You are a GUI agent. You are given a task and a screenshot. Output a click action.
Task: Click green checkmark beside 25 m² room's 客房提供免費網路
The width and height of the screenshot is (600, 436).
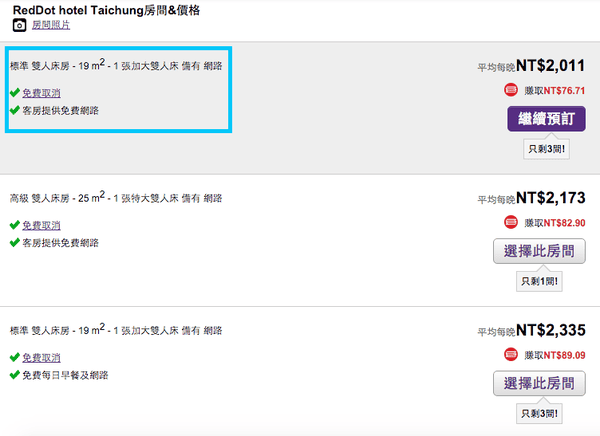click(14, 242)
